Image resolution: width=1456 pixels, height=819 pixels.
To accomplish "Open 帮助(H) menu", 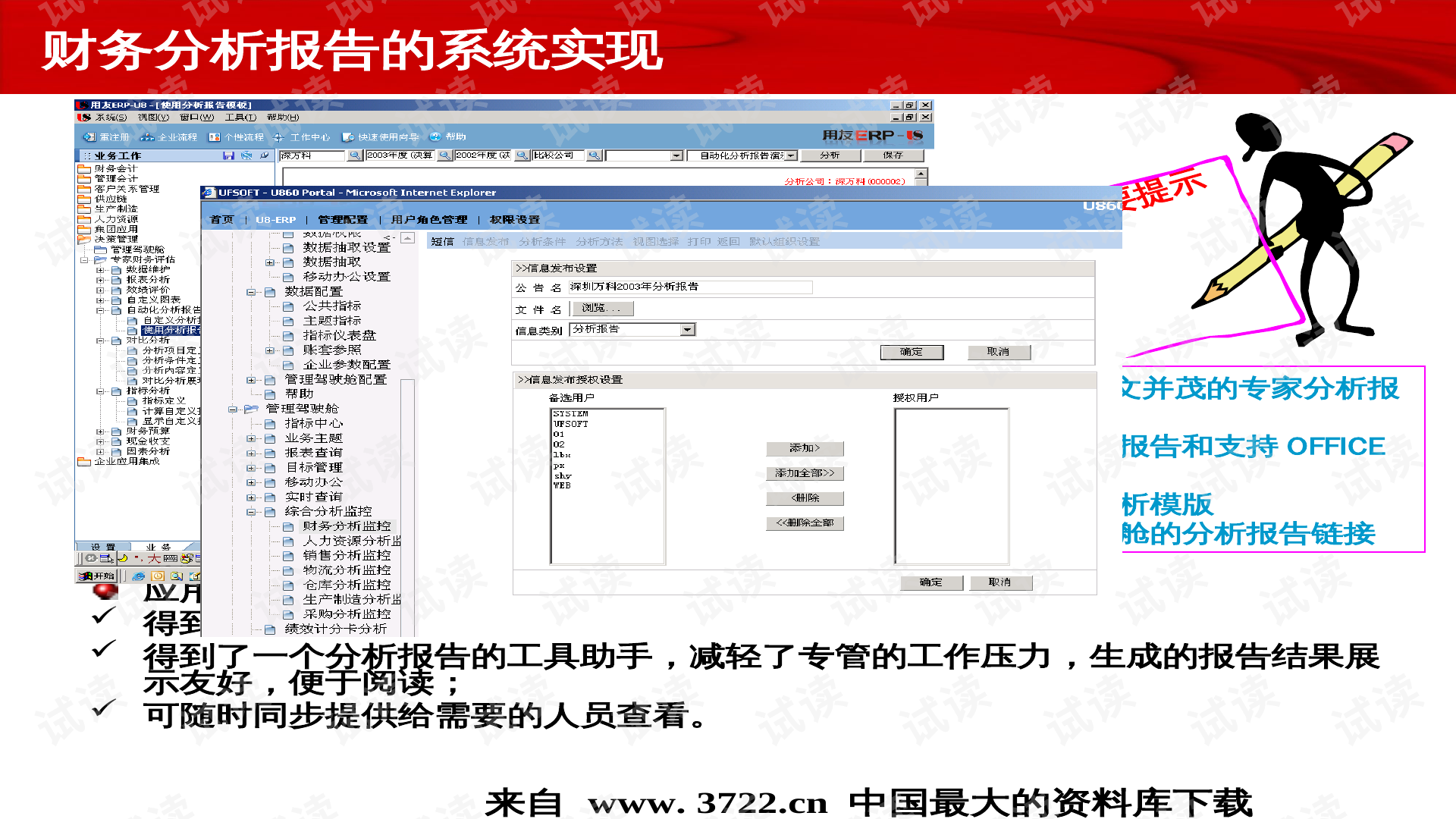I will coord(283,118).
